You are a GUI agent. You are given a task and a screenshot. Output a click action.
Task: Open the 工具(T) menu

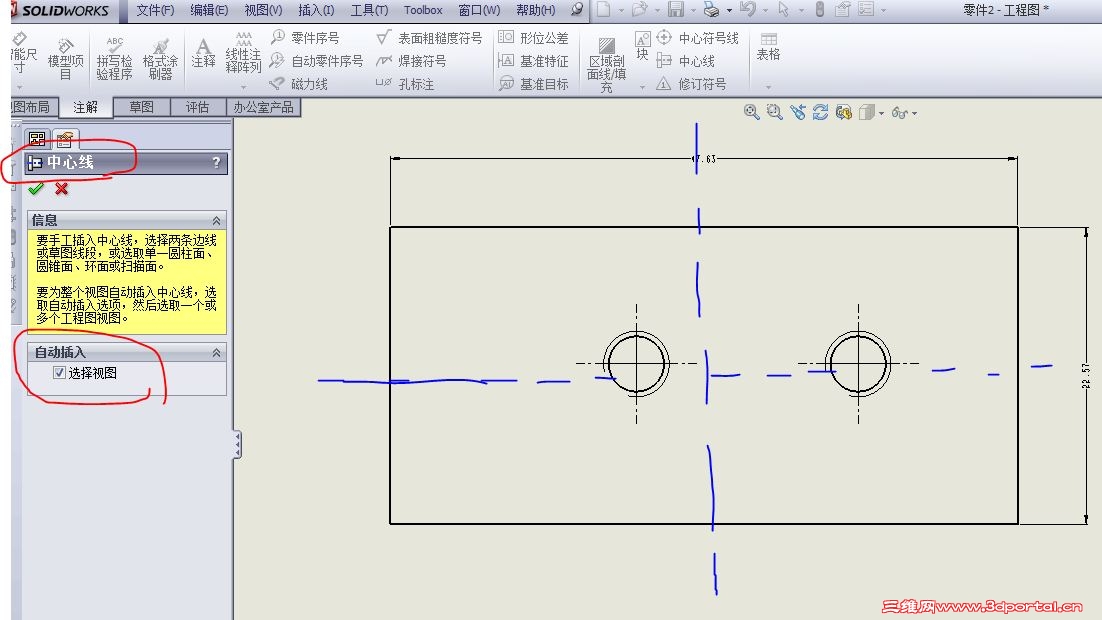(x=369, y=10)
